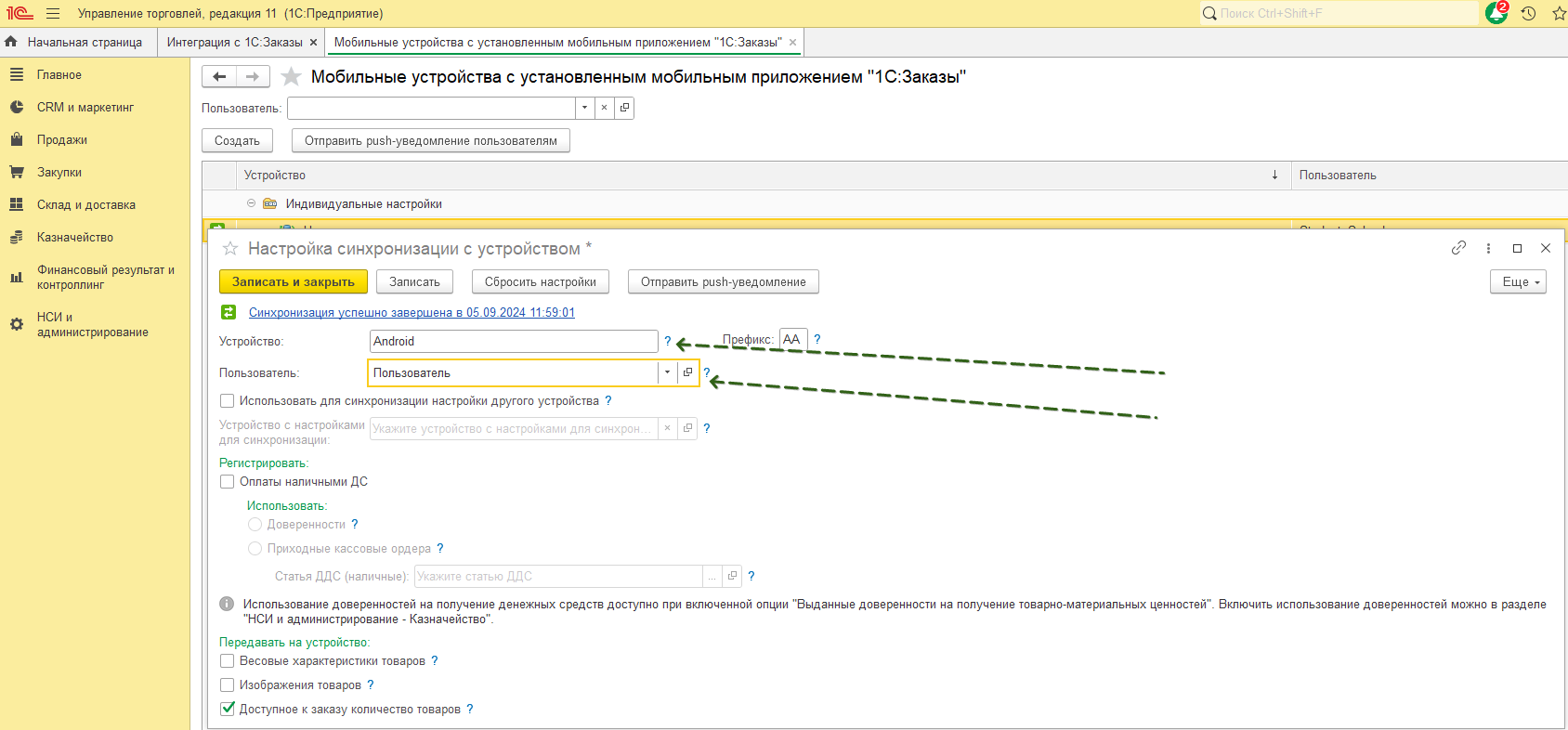
Task: Sort by the Устройство column arrow
Action: tap(1274, 176)
